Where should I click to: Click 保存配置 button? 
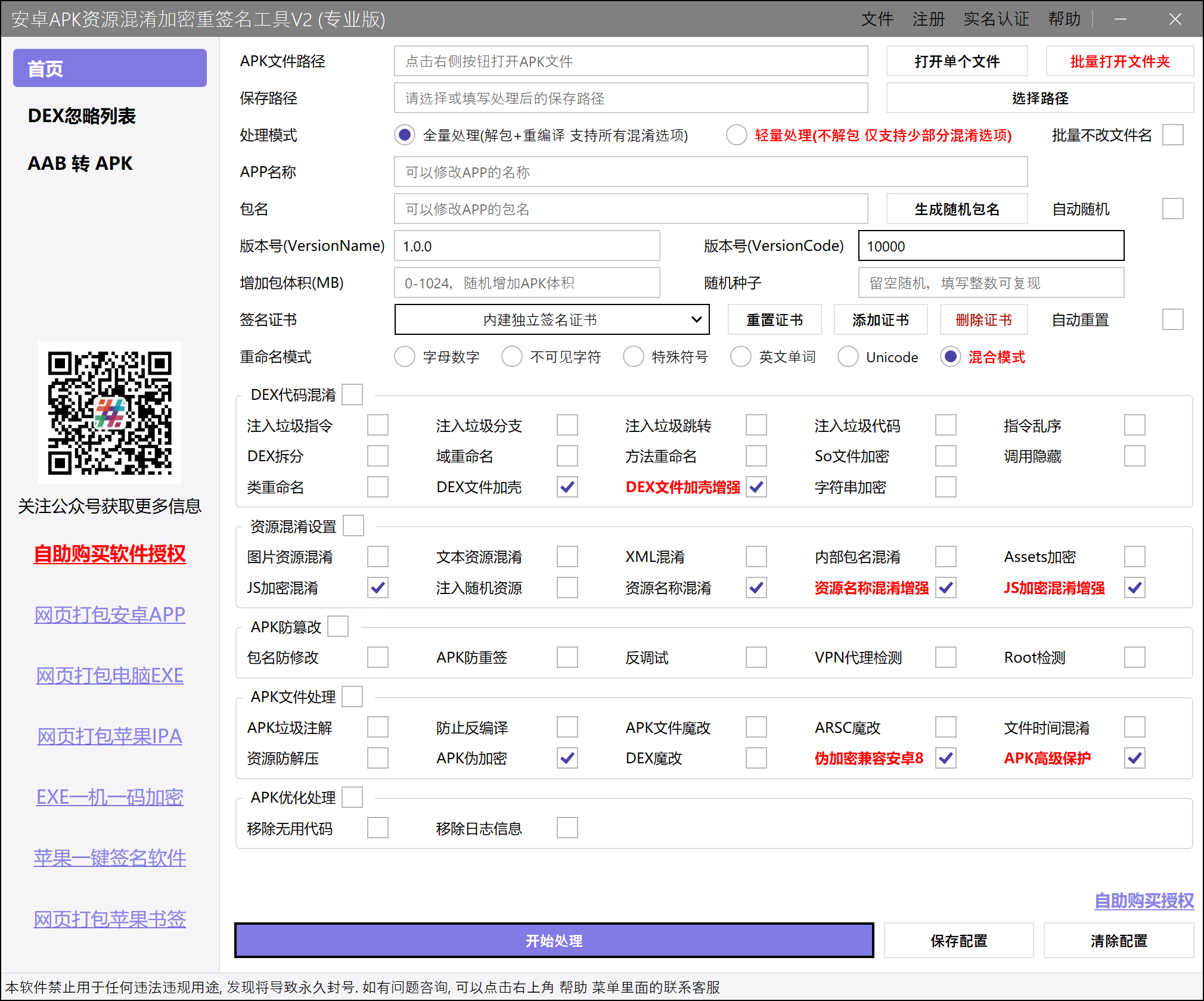(x=958, y=940)
